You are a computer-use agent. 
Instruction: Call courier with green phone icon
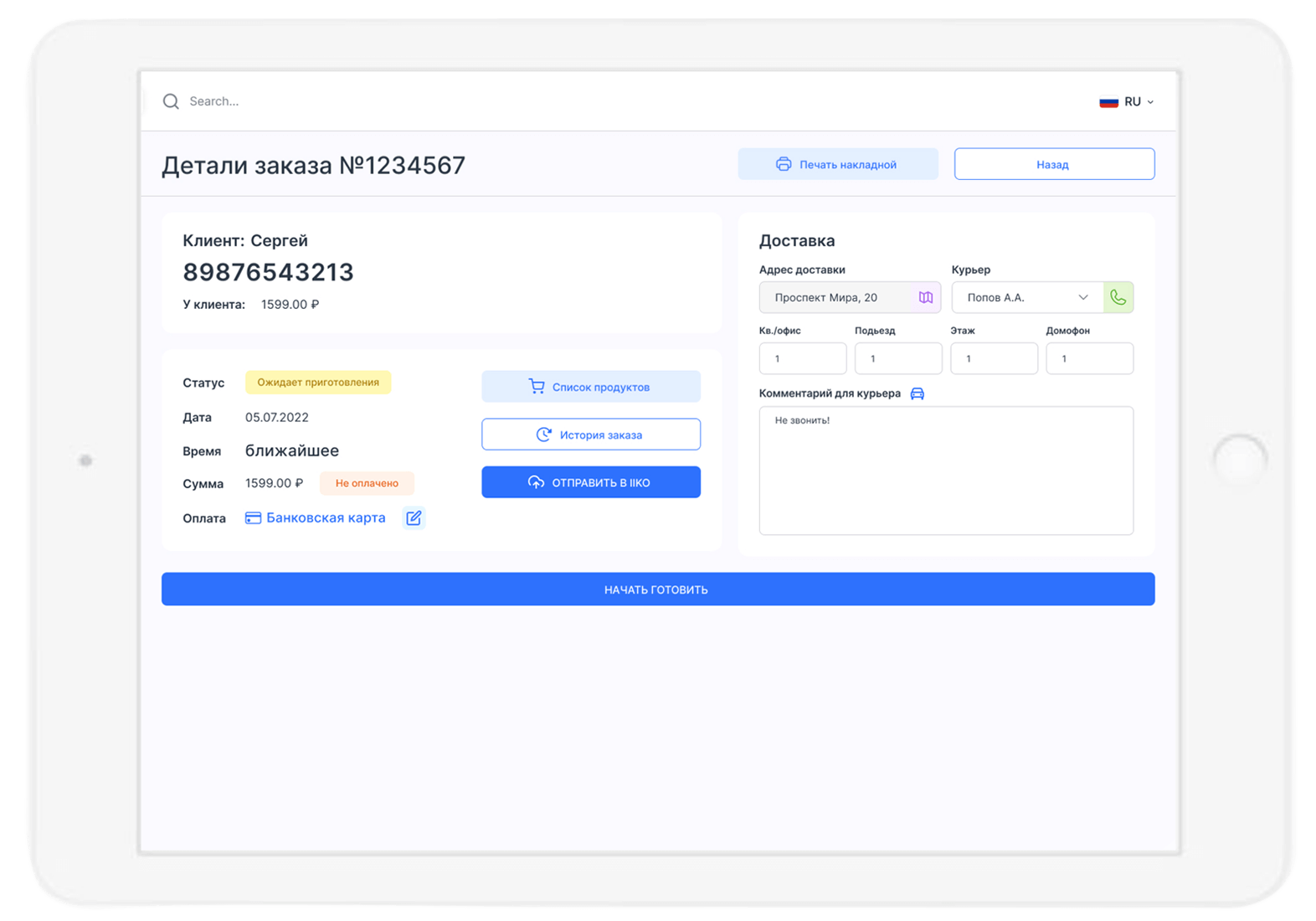click(x=1118, y=297)
